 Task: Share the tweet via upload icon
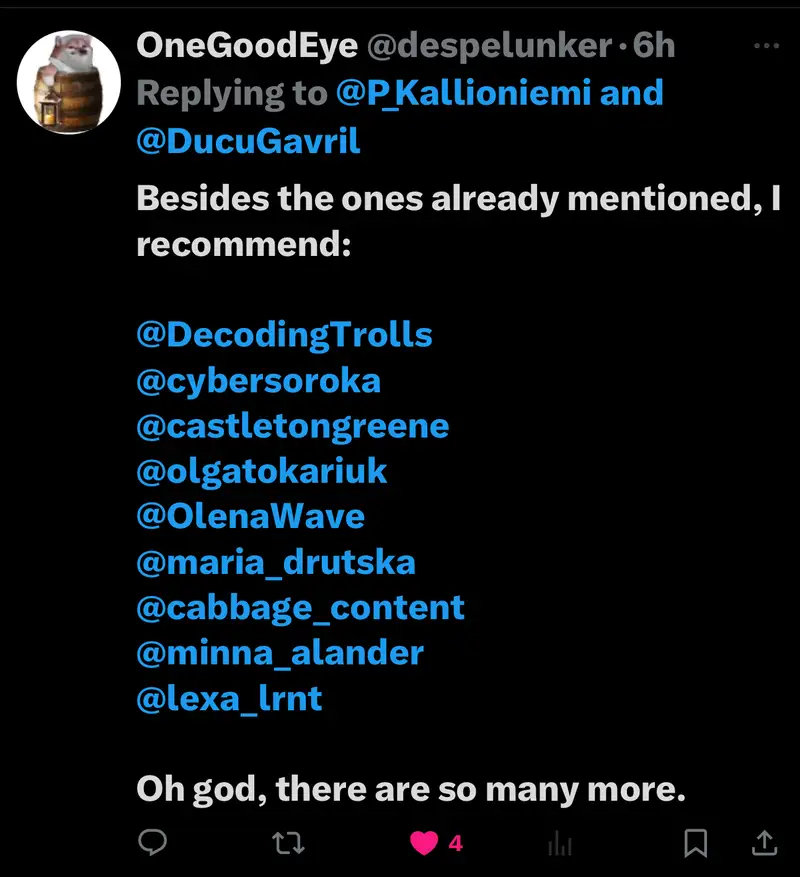click(x=764, y=843)
